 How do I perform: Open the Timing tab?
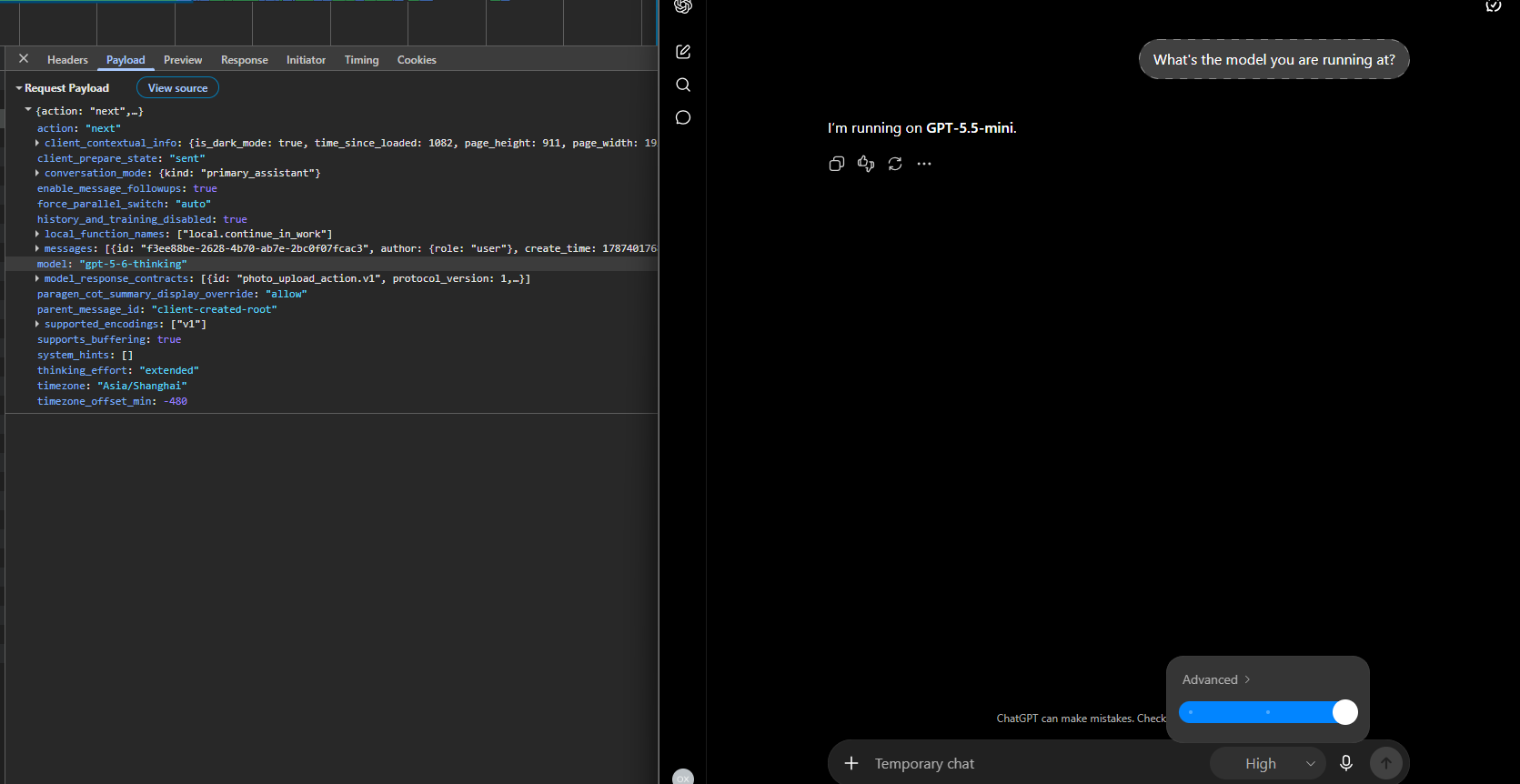coord(361,60)
